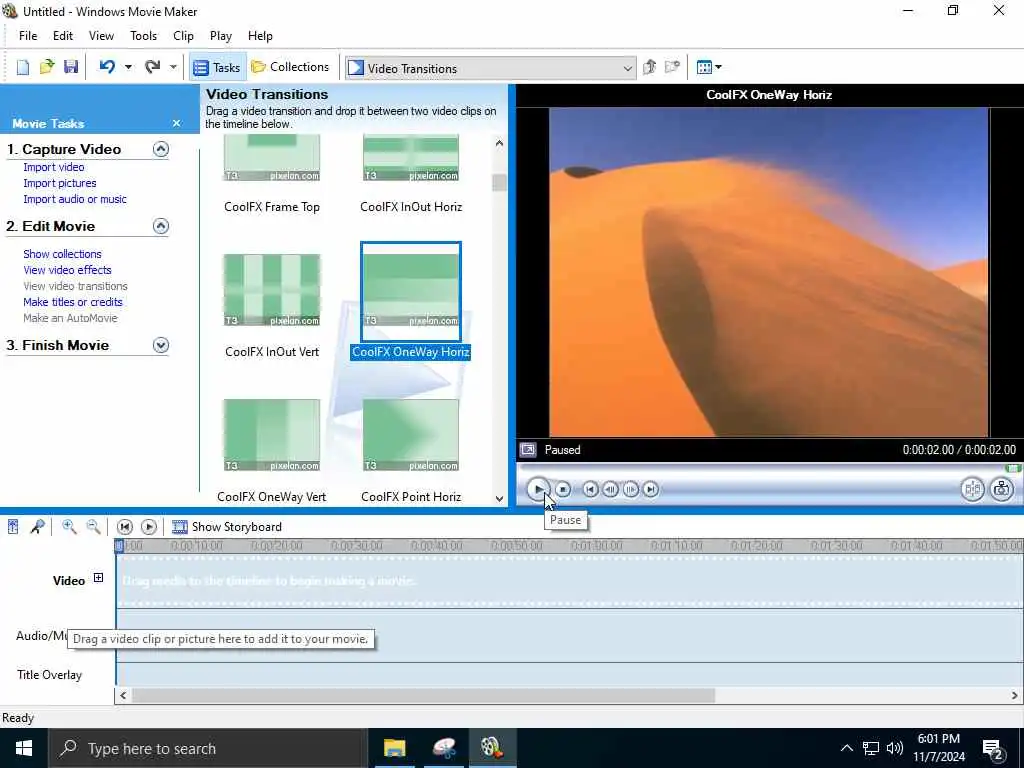The image size is (1024, 768).
Task: Zoom out the timeline
Action: click(x=93, y=526)
